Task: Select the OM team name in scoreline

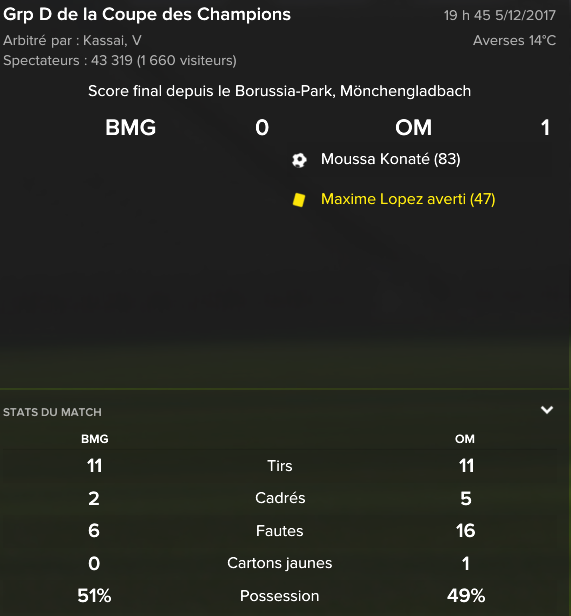Action: coord(413,127)
